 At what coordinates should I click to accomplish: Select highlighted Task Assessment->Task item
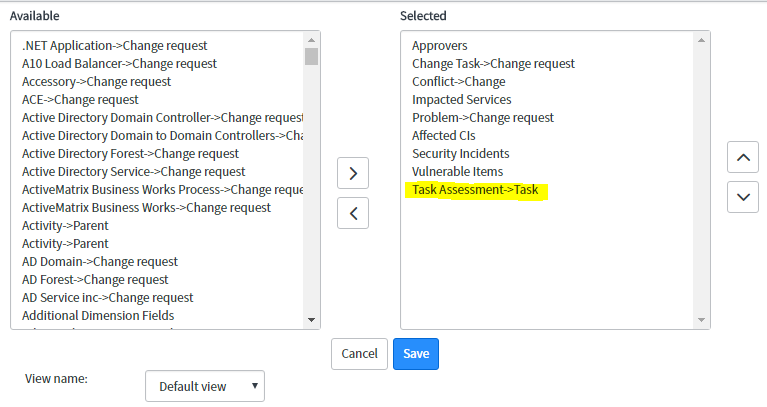475,190
